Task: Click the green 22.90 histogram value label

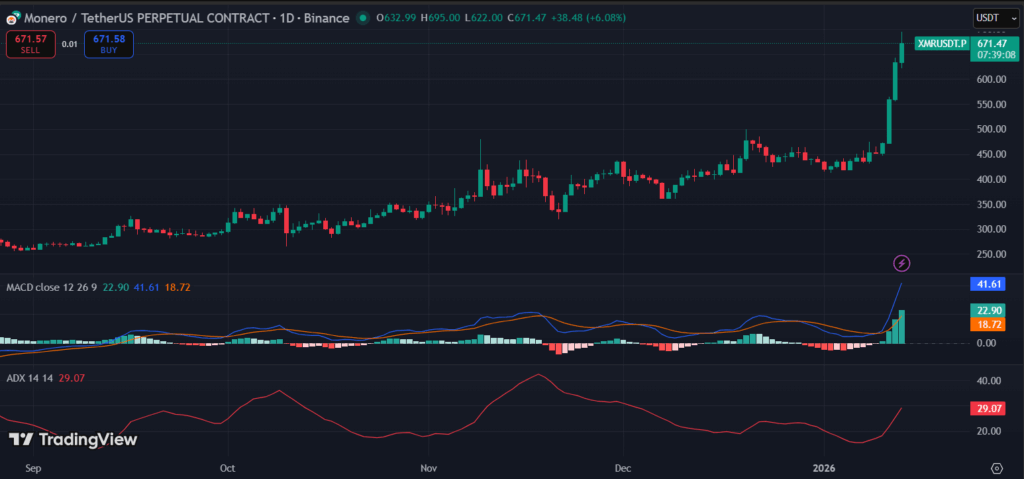Action: point(991,310)
